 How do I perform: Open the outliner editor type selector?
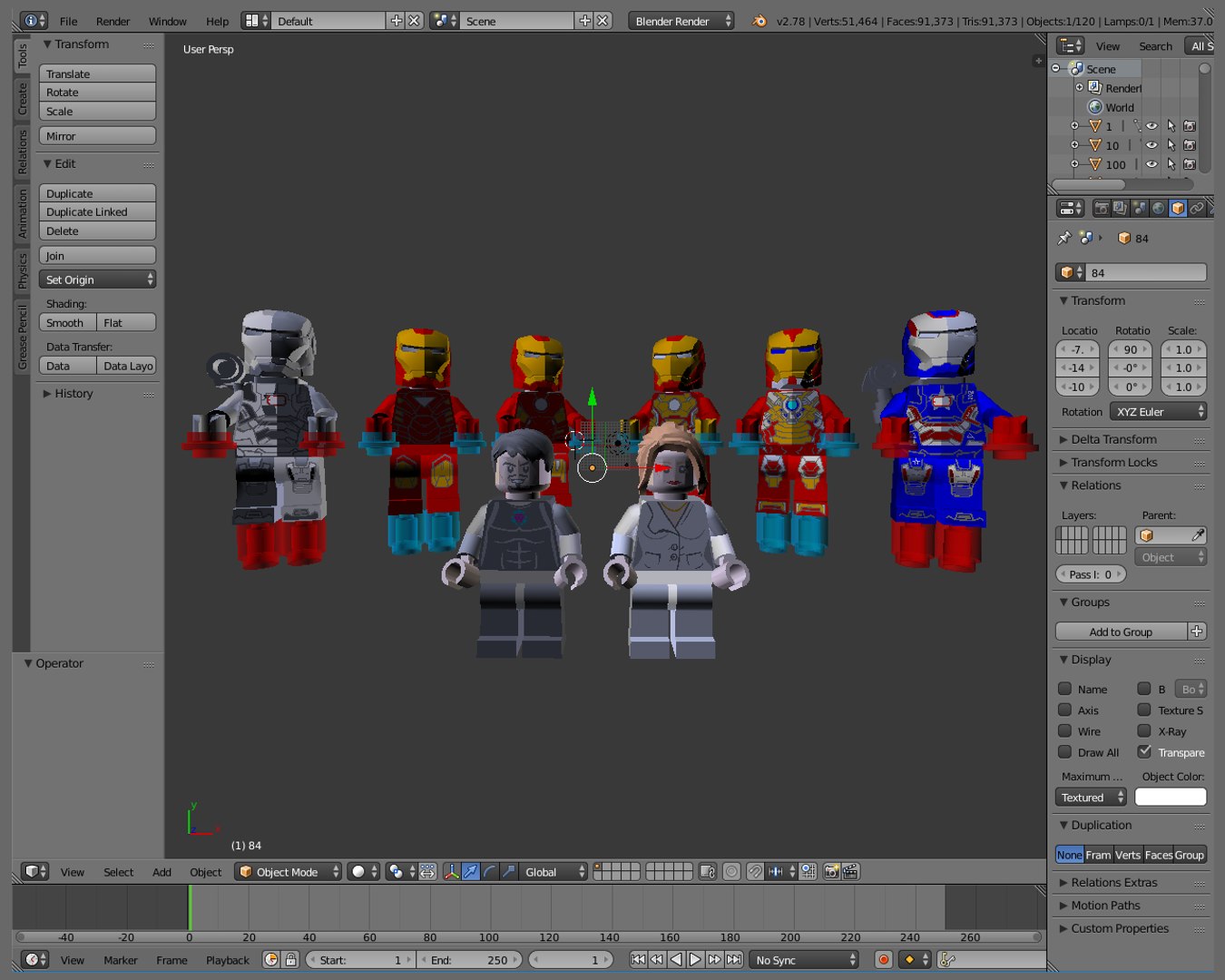pyautogui.click(x=1071, y=45)
